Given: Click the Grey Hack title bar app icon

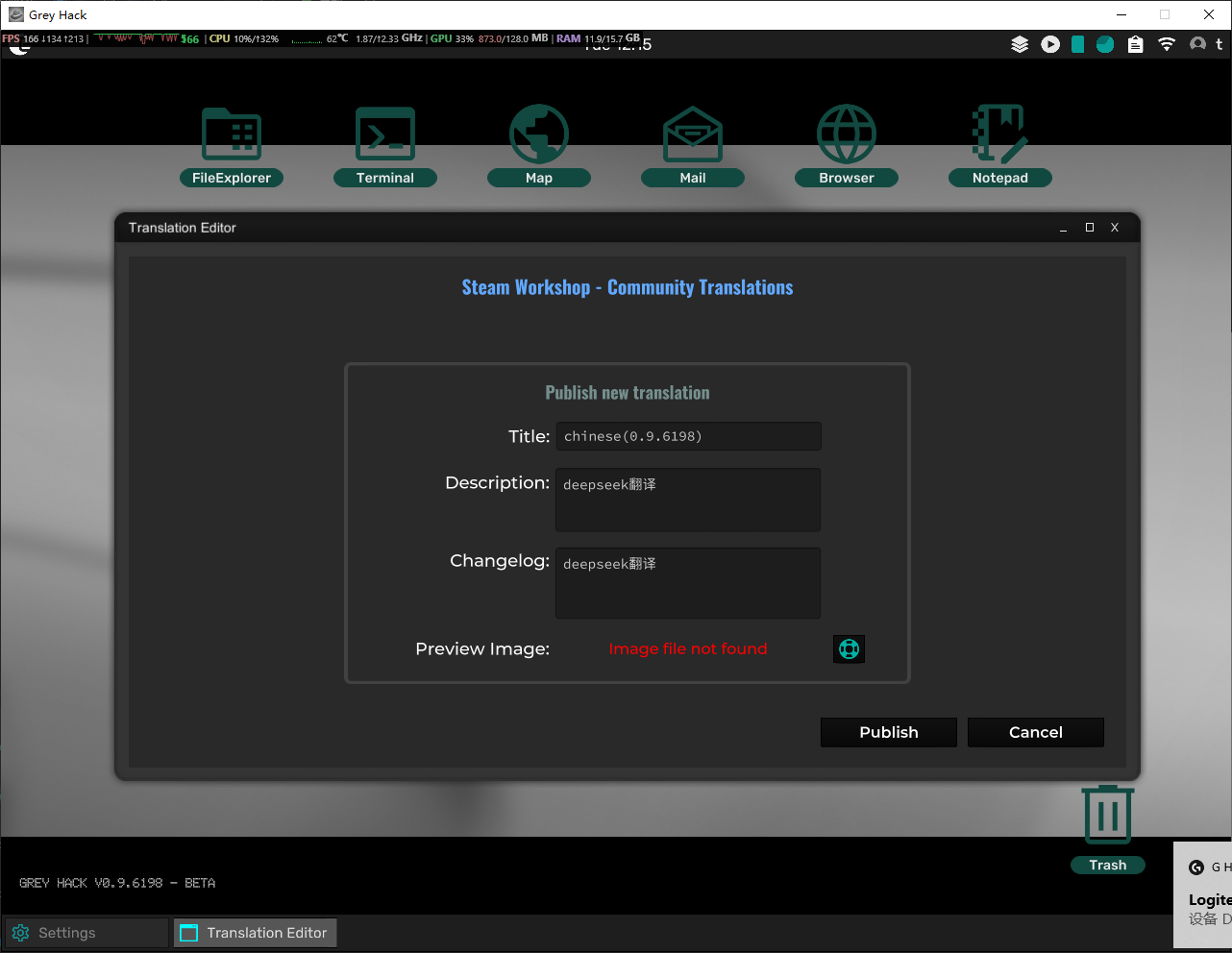Looking at the screenshot, I should pyautogui.click(x=15, y=14).
